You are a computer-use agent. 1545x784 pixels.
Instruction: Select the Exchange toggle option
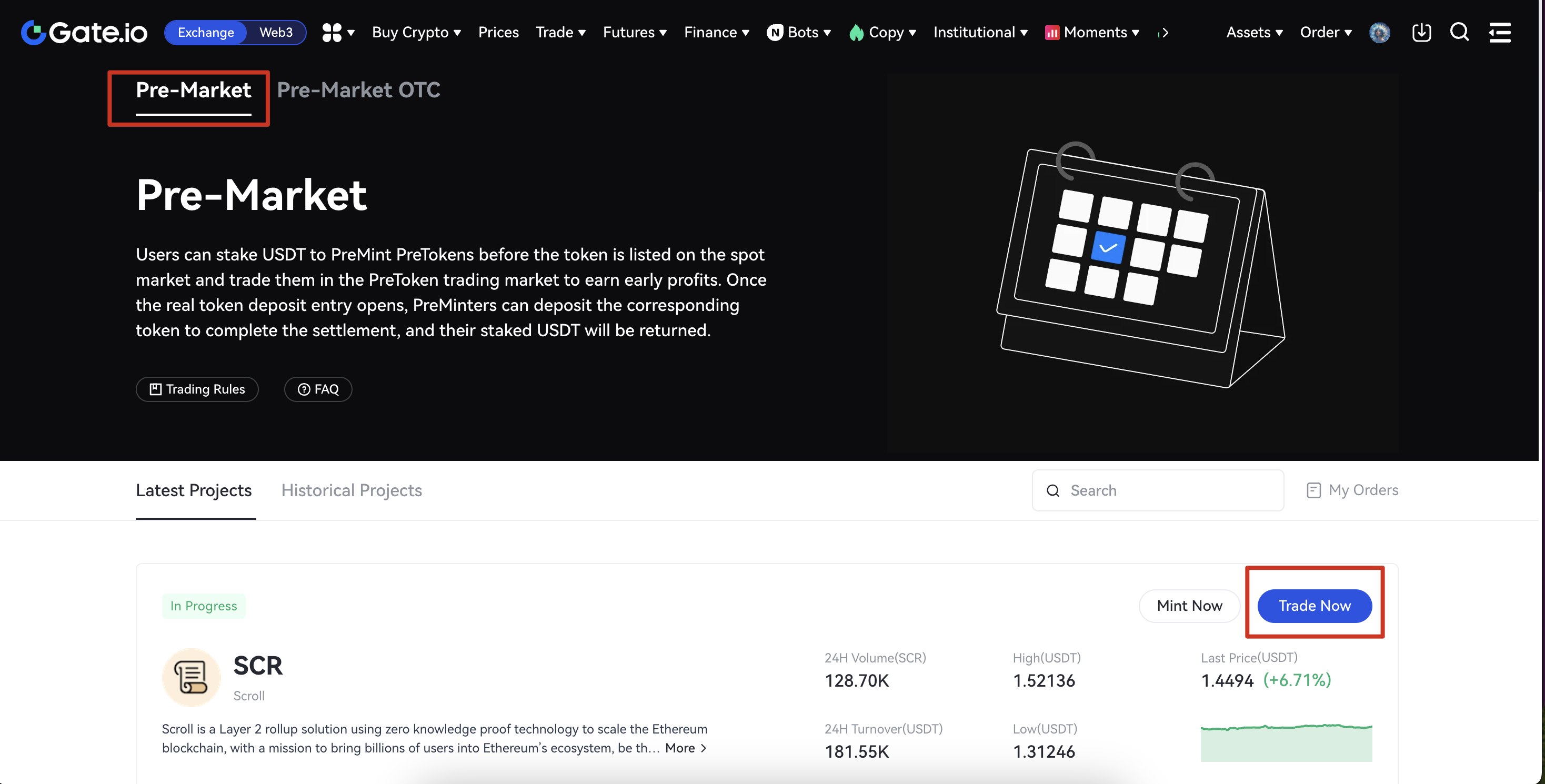(x=206, y=33)
